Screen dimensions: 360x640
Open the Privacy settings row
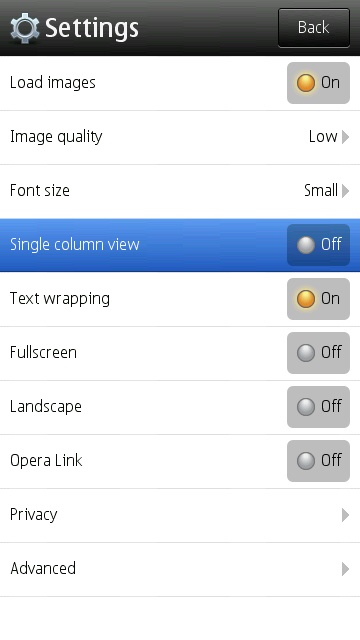tap(180, 516)
